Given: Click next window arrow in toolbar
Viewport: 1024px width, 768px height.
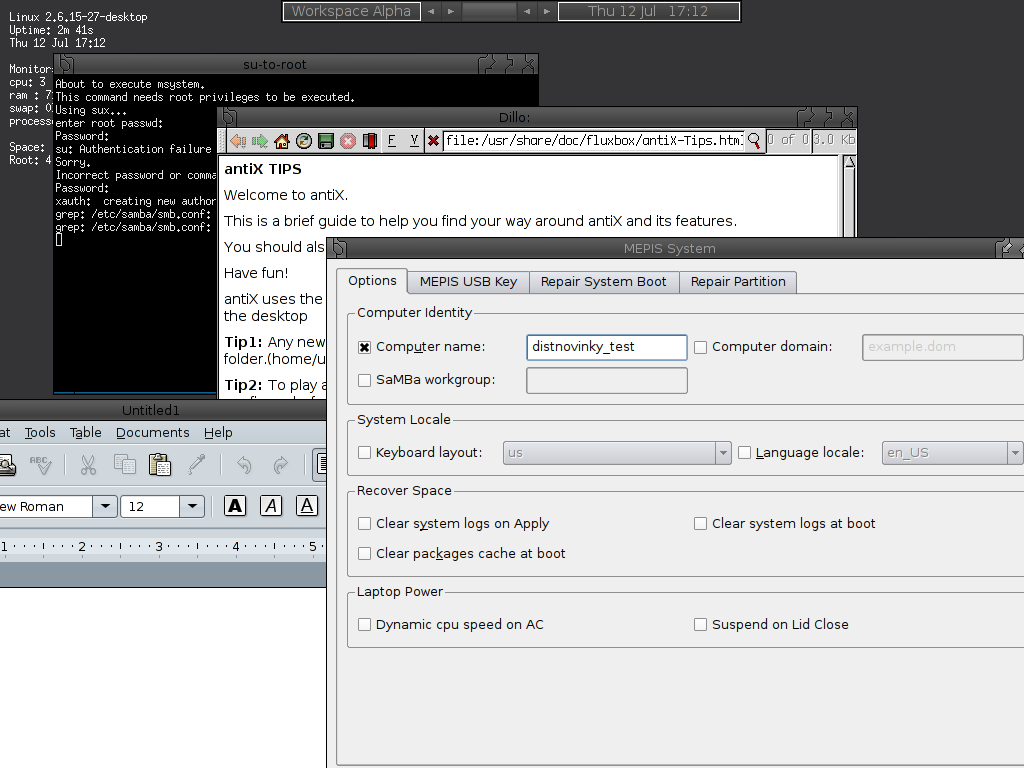Looking at the screenshot, I should (x=547, y=11).
